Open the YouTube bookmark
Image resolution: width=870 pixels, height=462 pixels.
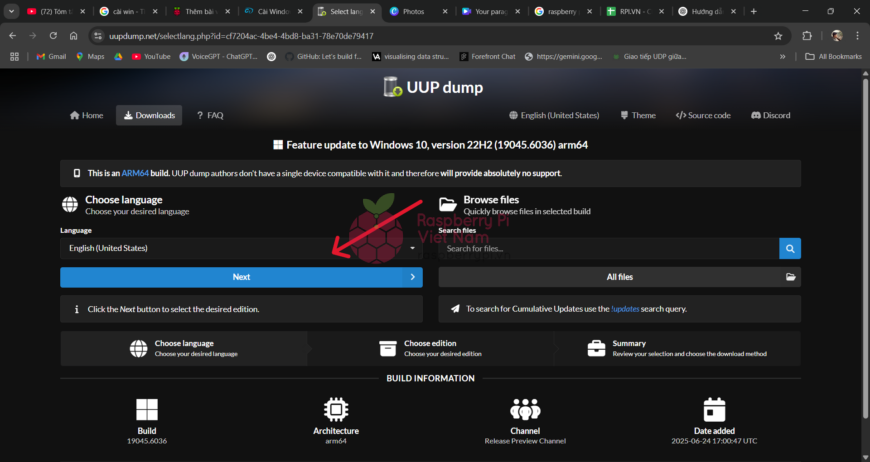(151, 57)
